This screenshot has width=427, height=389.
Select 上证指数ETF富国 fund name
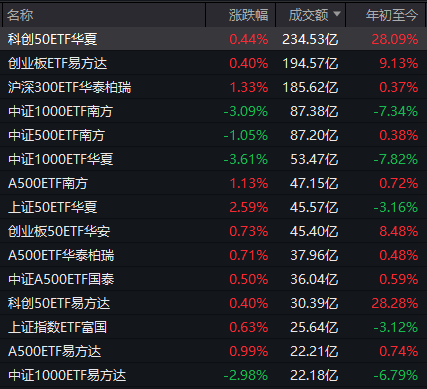[x=57, y=327]
